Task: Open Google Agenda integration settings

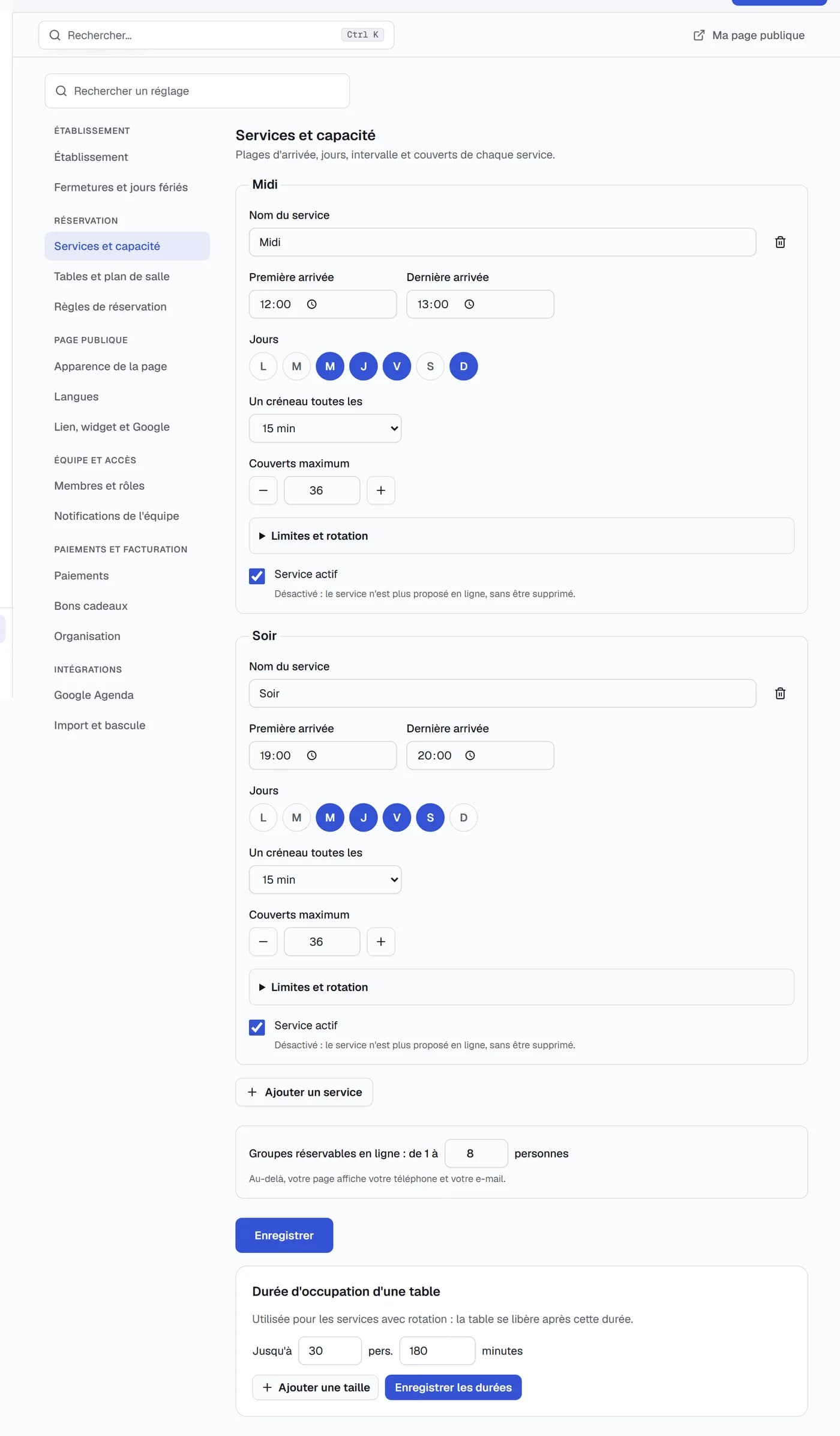Action: tap(127, 695)
